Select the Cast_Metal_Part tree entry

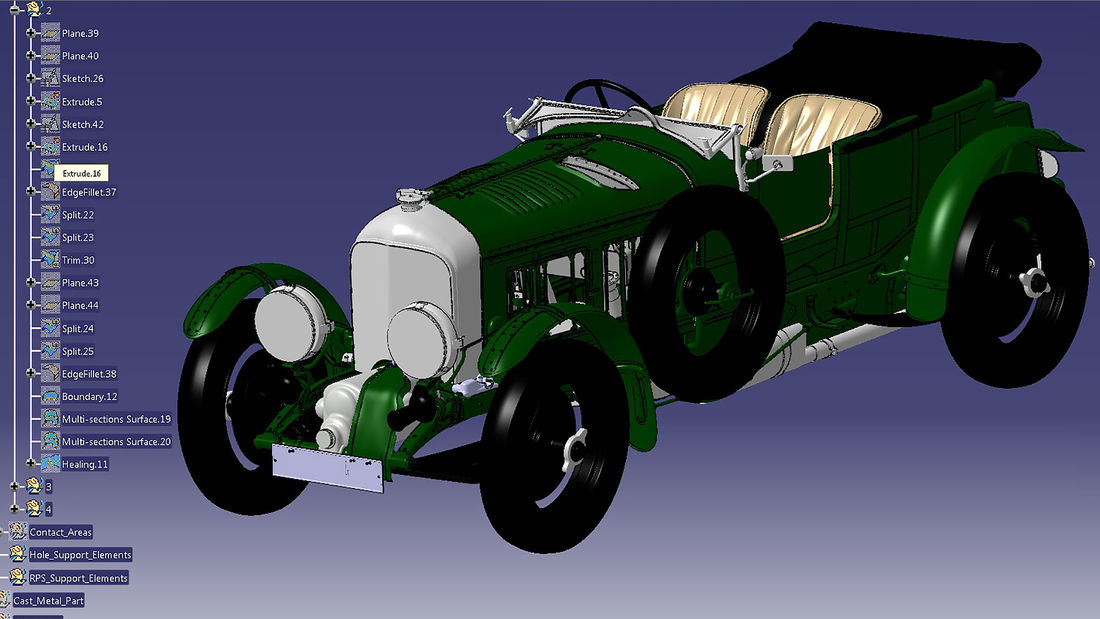(x=48, y=600)
